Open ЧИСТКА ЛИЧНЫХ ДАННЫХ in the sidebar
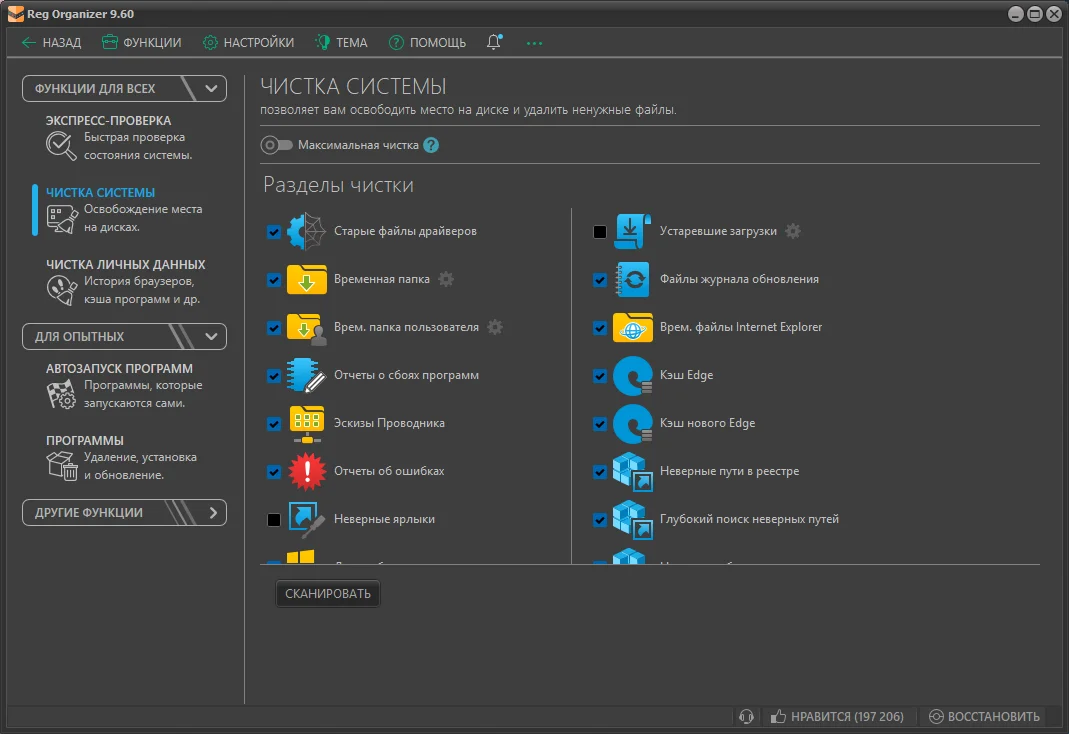Viewport: 1069px width, 734px height. [x=125, y=265]
